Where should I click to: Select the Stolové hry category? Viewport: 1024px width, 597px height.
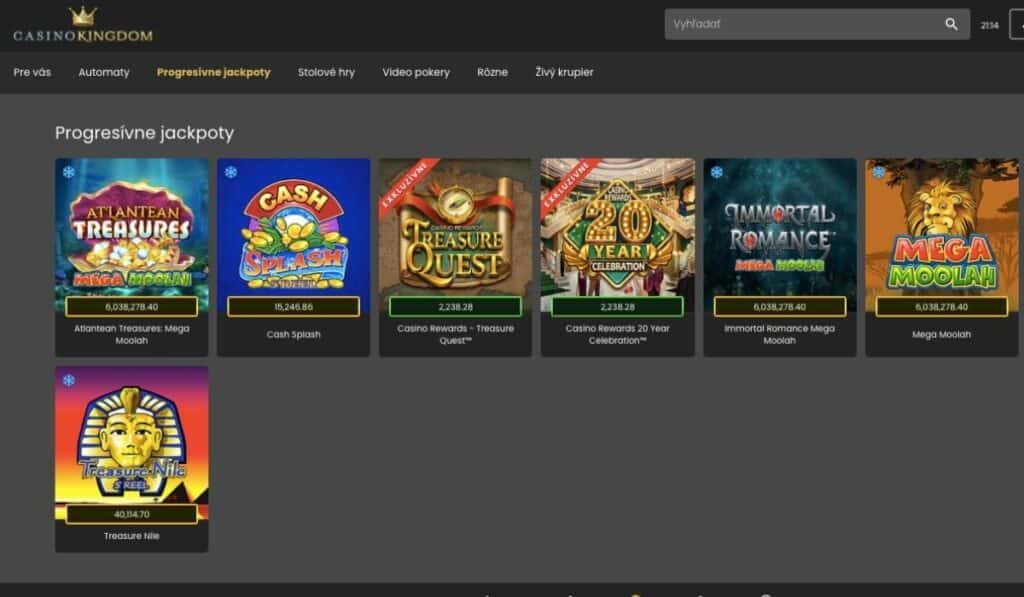[x=326, y=72]
